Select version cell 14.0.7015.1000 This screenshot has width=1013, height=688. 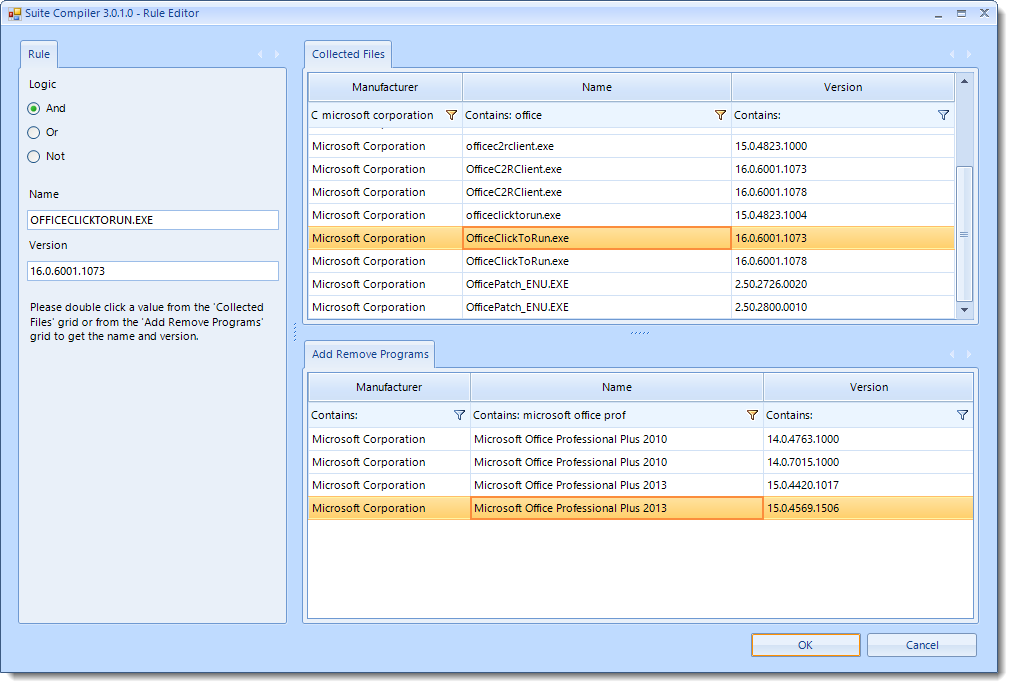coord(869,462)
